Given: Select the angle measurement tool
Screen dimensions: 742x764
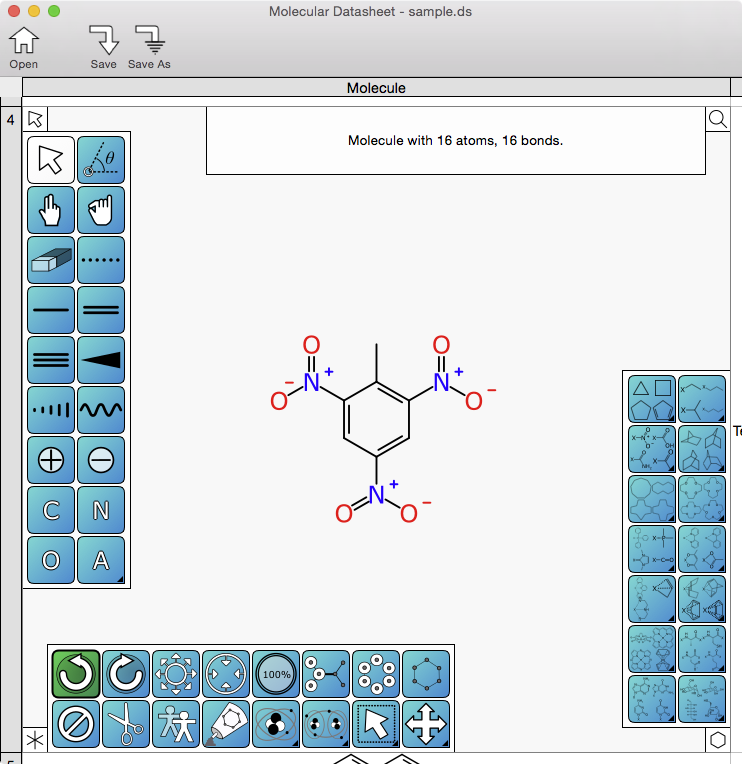Looking at the screenshot, I should tap(101, 160).
